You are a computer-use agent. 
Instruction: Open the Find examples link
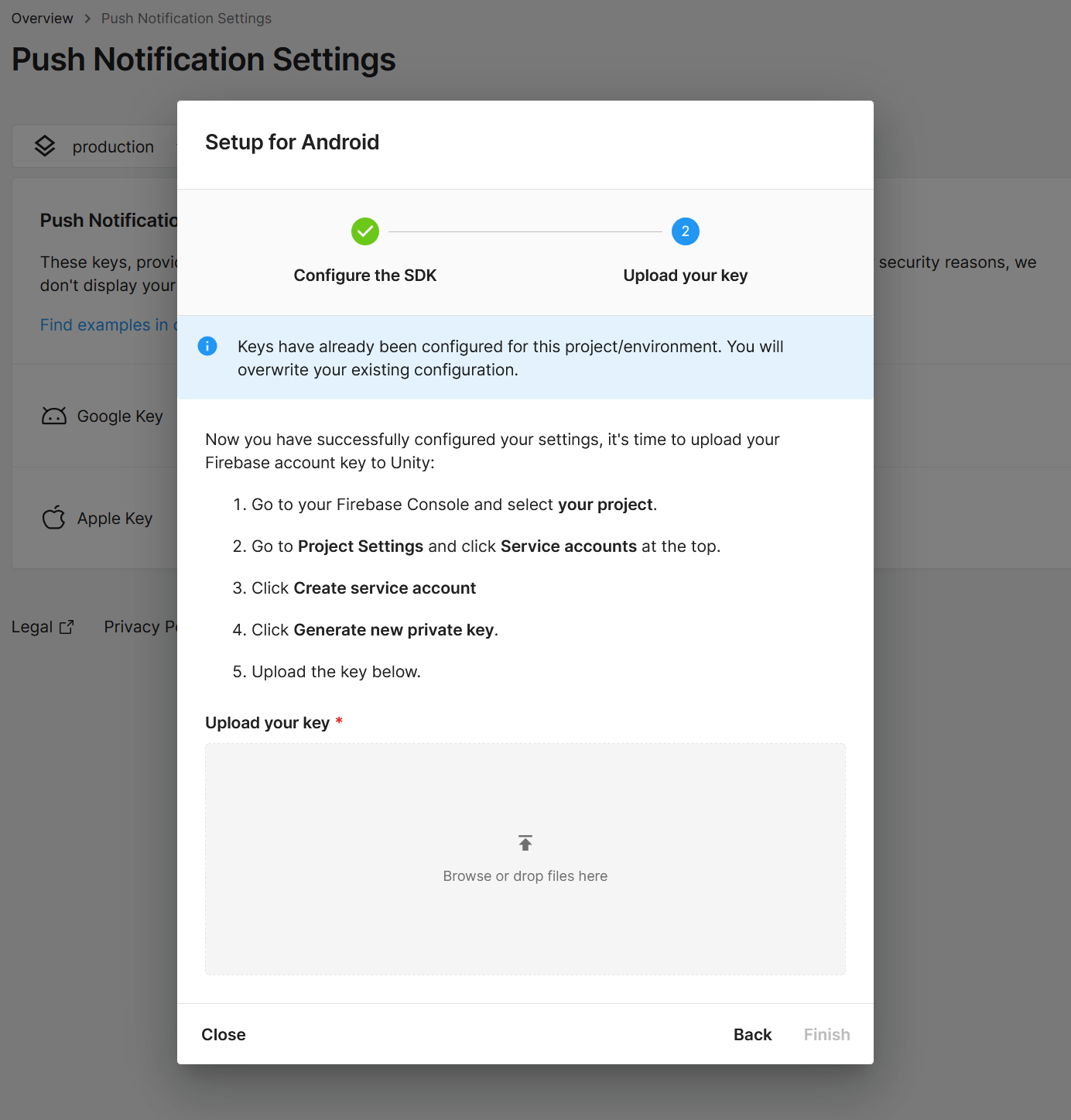104,325
